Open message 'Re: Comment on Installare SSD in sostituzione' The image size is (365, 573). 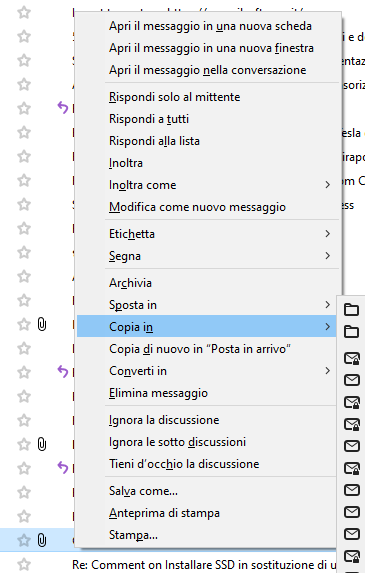tap(204, 565)
